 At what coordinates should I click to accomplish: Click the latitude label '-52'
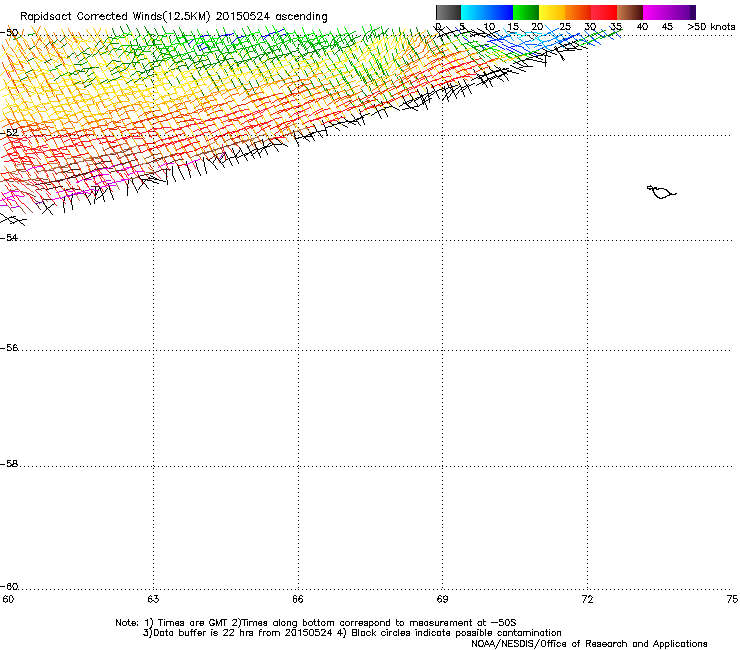pyautogui.click(x=9, y=133)
